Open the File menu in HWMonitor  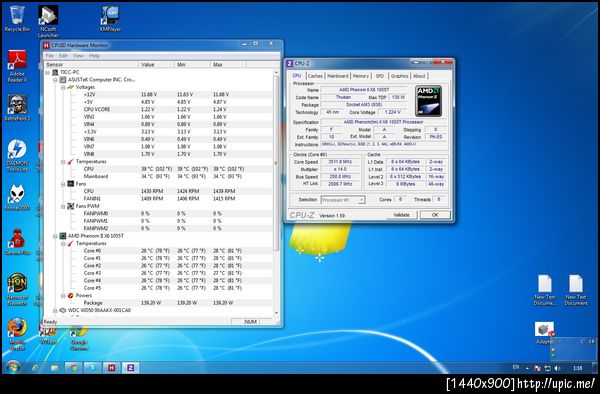[50, 56]
